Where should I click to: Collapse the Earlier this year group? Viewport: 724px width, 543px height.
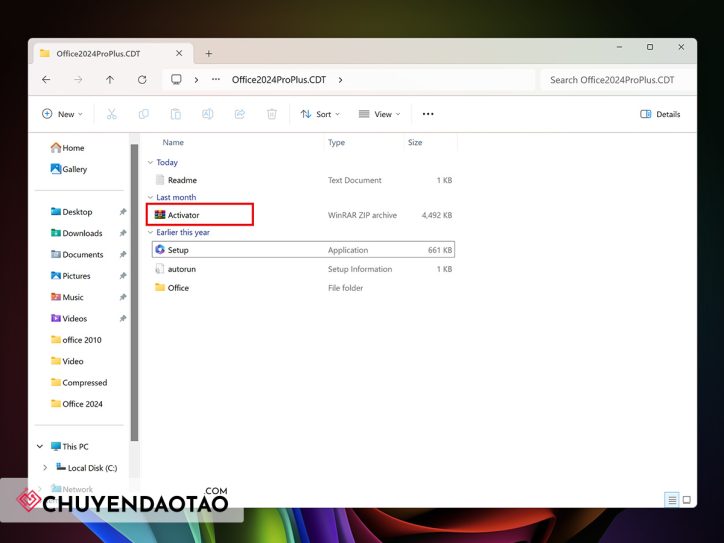point(150,232)
